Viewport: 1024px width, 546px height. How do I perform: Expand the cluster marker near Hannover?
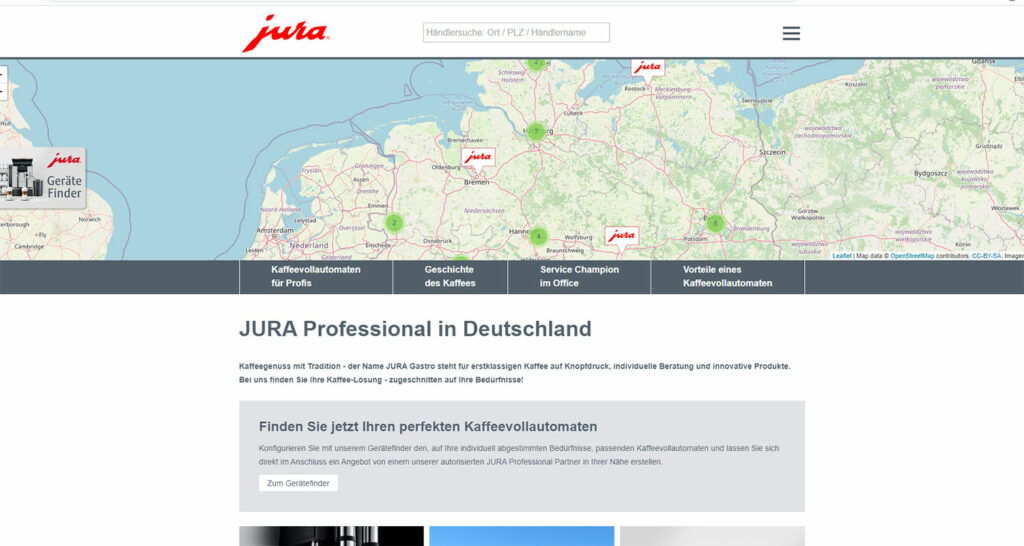click(x=538, y=237)
